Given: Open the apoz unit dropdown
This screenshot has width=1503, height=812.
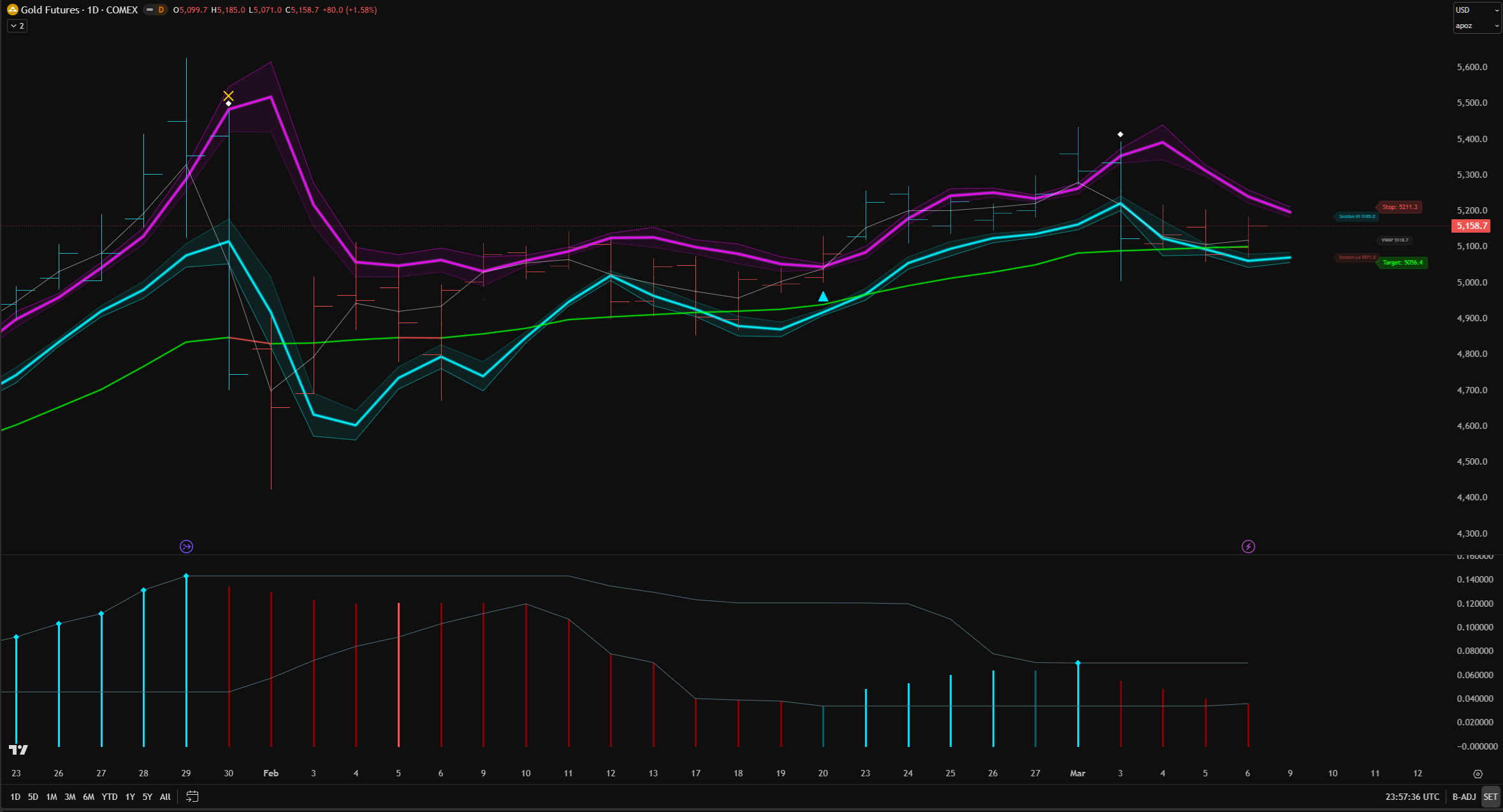Looking at the screenshot, I should tap(1477, 25).
